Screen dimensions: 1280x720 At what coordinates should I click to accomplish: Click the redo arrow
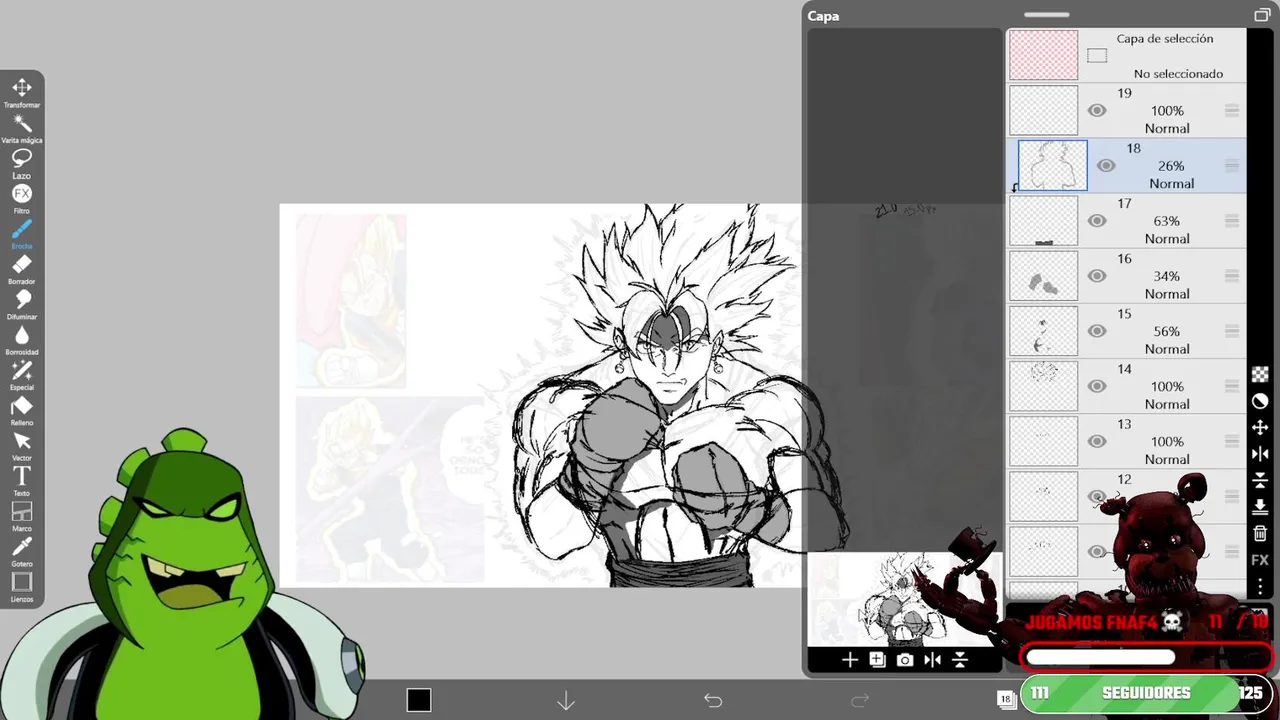pyautogui.click(x=860, y=700)
